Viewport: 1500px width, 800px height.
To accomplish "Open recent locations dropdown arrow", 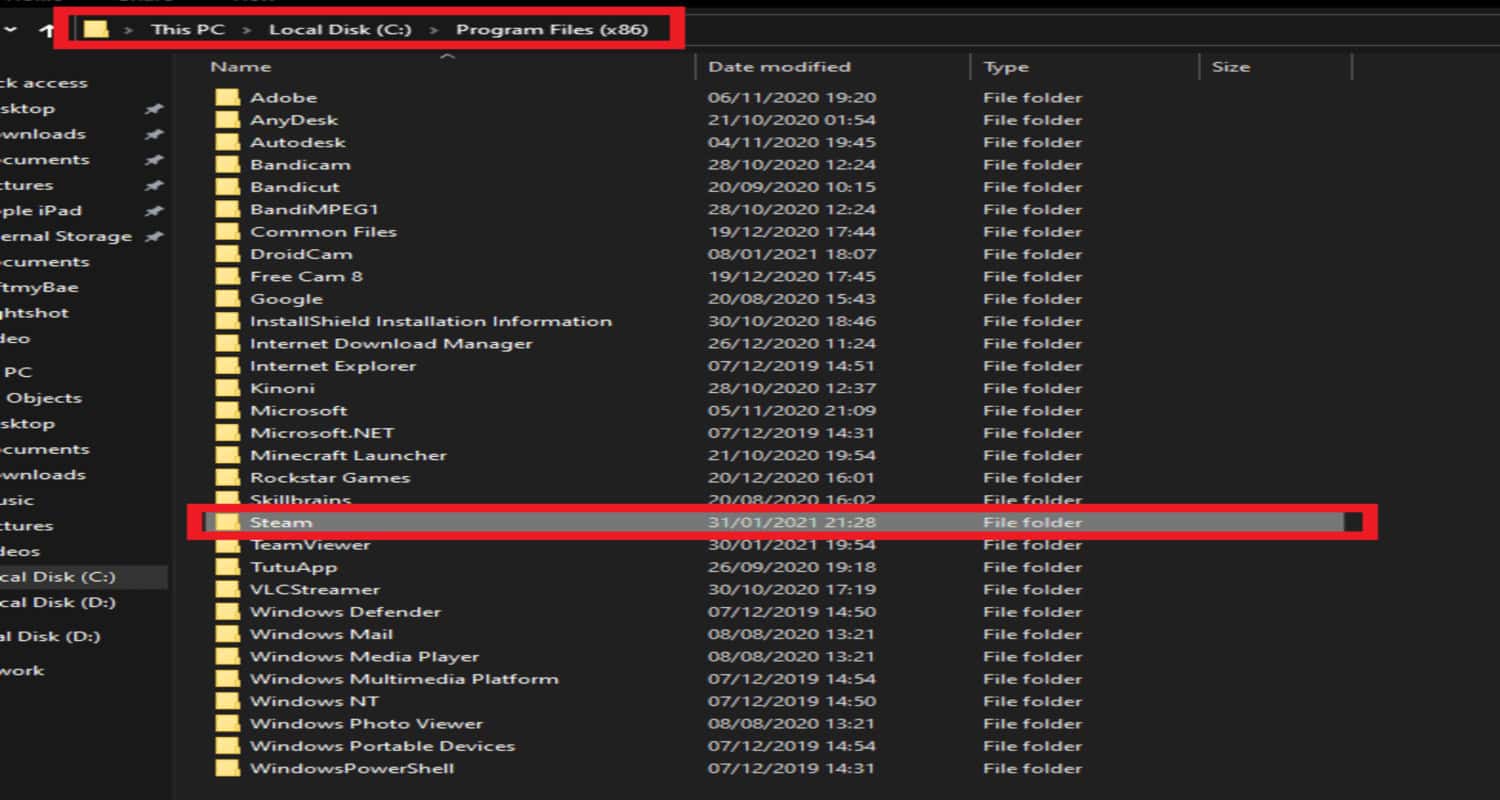I will [10, 30].
